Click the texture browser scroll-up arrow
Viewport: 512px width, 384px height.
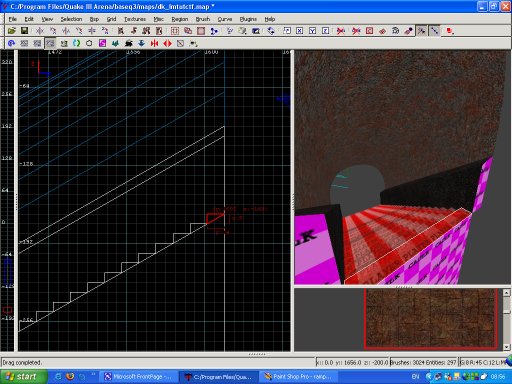[507, 293]
